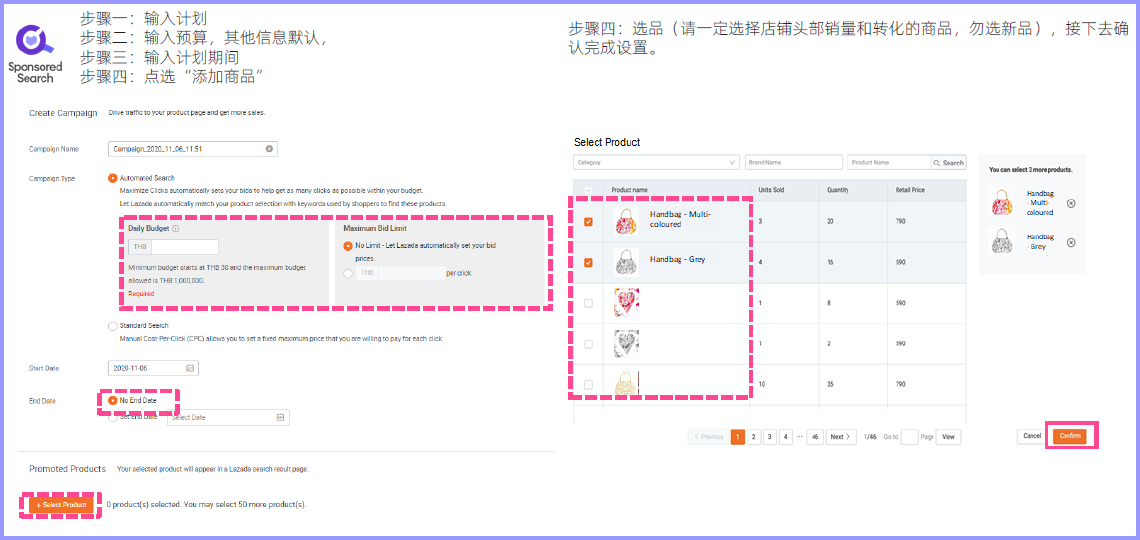
Task: Click the Select Date end date field
Action: click(228, 418)
